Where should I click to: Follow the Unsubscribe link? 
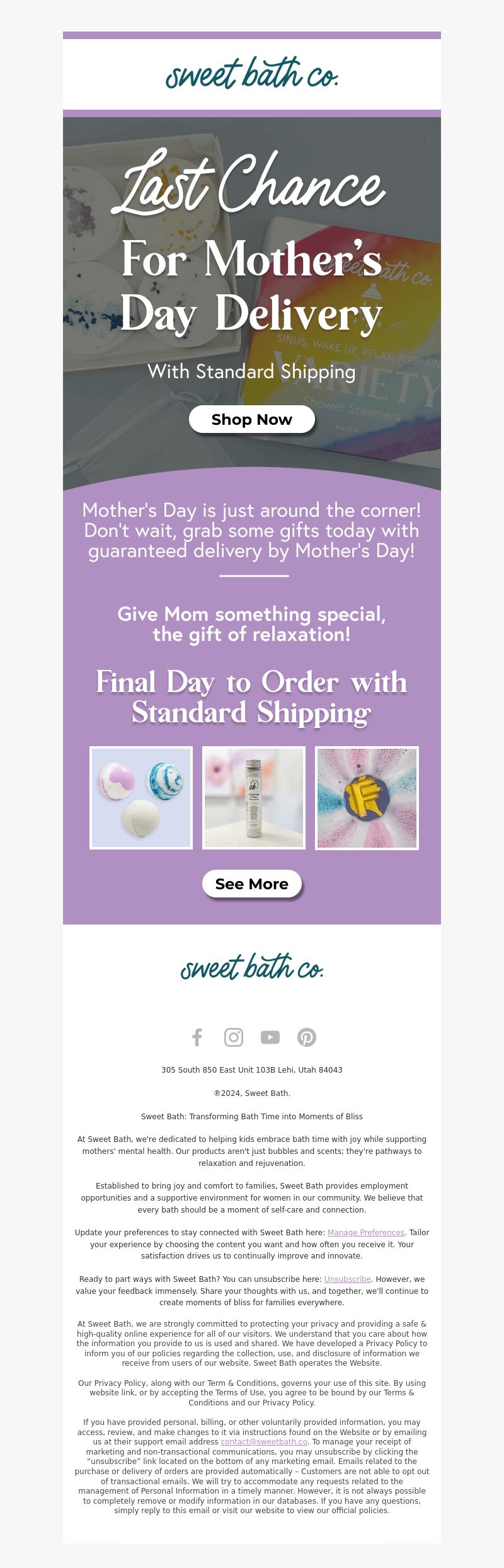[348, 1279]
